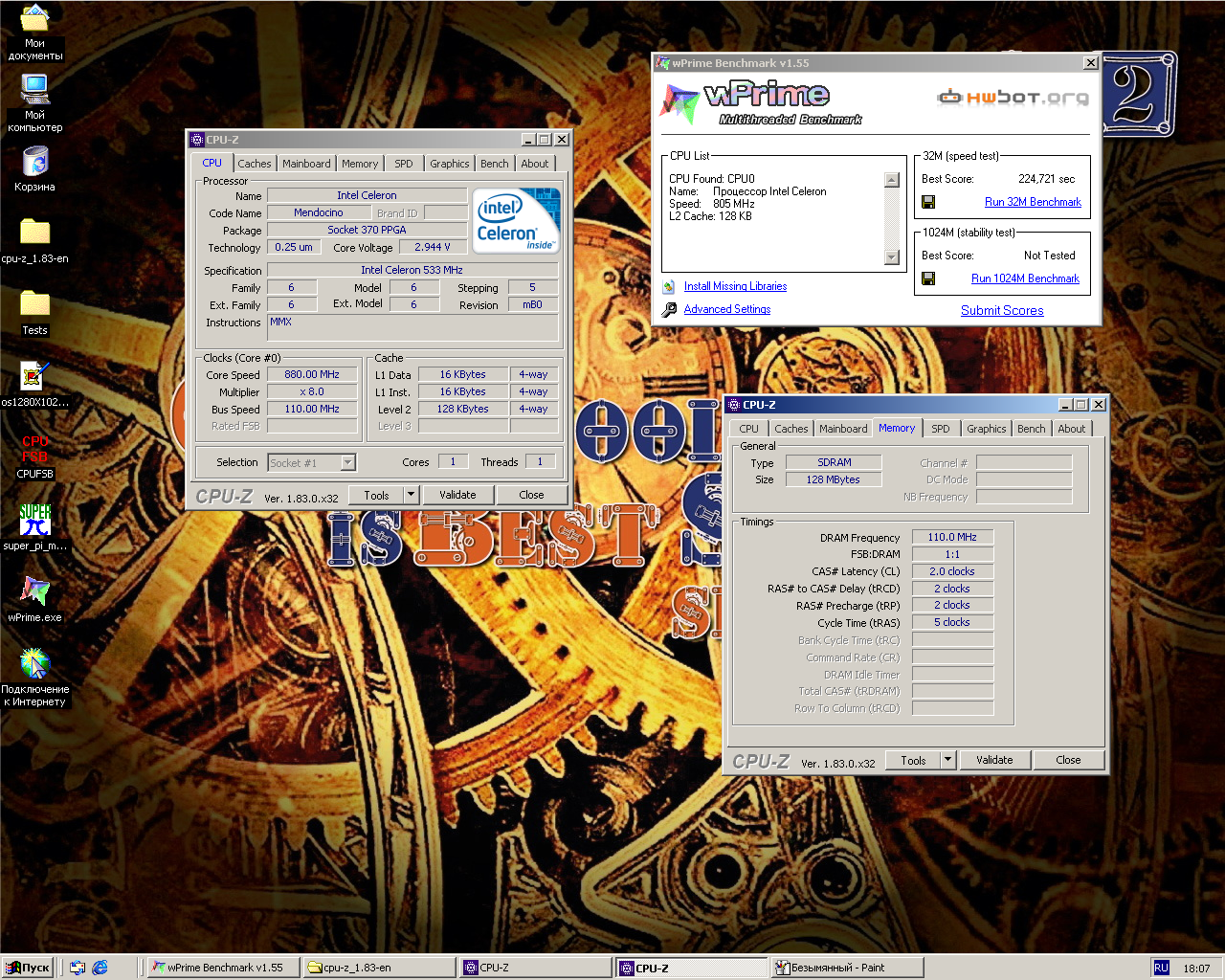
Task: Run the 32M Benchmark link
Action: coord(1033,202)
